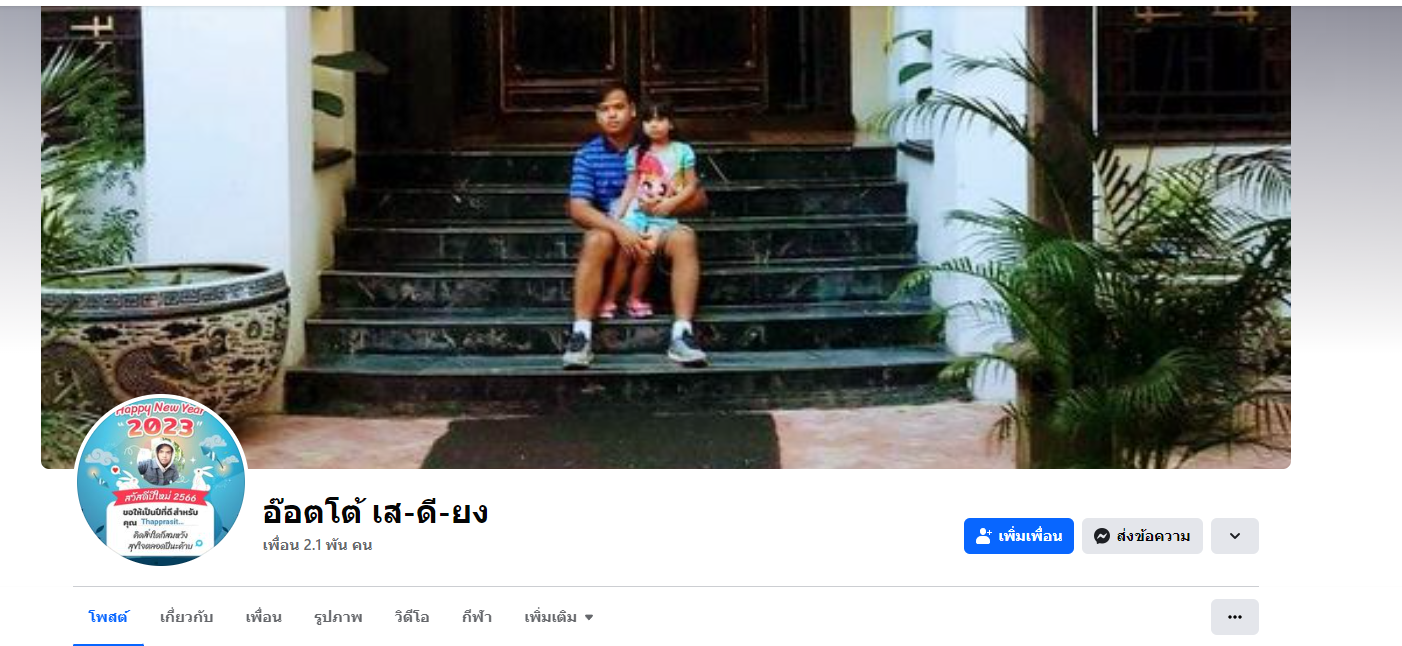Go to the รูปภาพ tab
Viewport: 1402px width, 646px height.
[338, 617]
